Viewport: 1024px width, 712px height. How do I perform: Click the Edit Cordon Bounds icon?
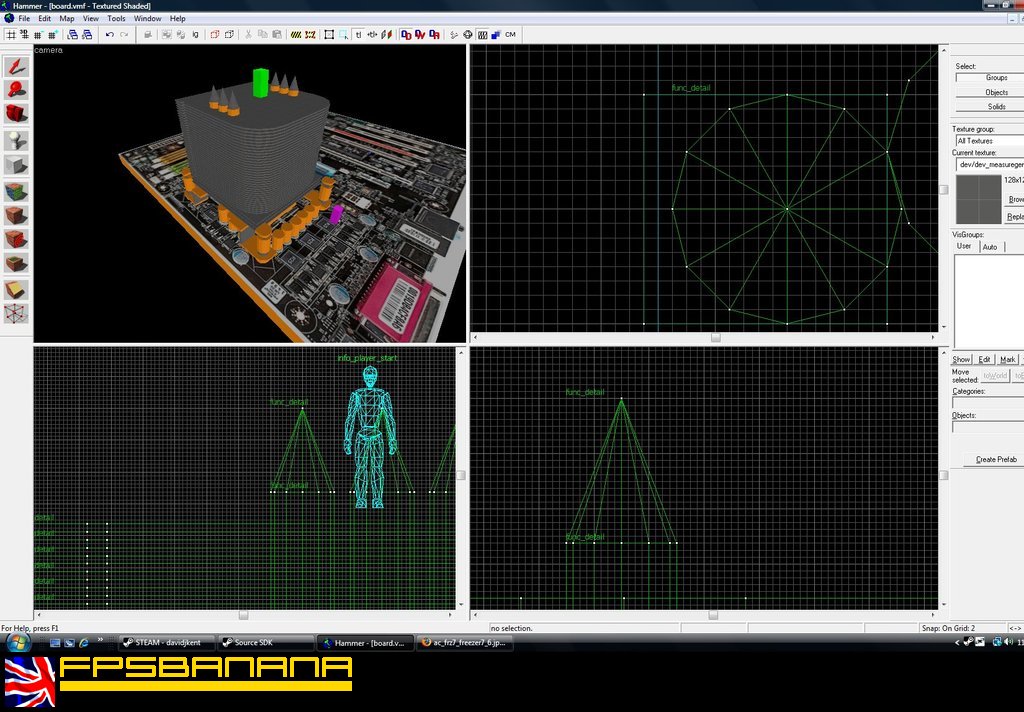310,35
